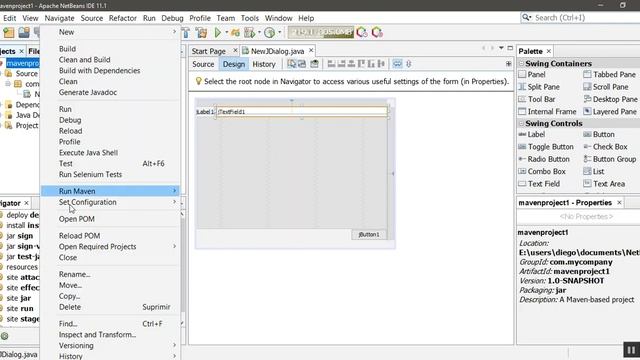Open the editor tabs list dropdown arrow

501,48
